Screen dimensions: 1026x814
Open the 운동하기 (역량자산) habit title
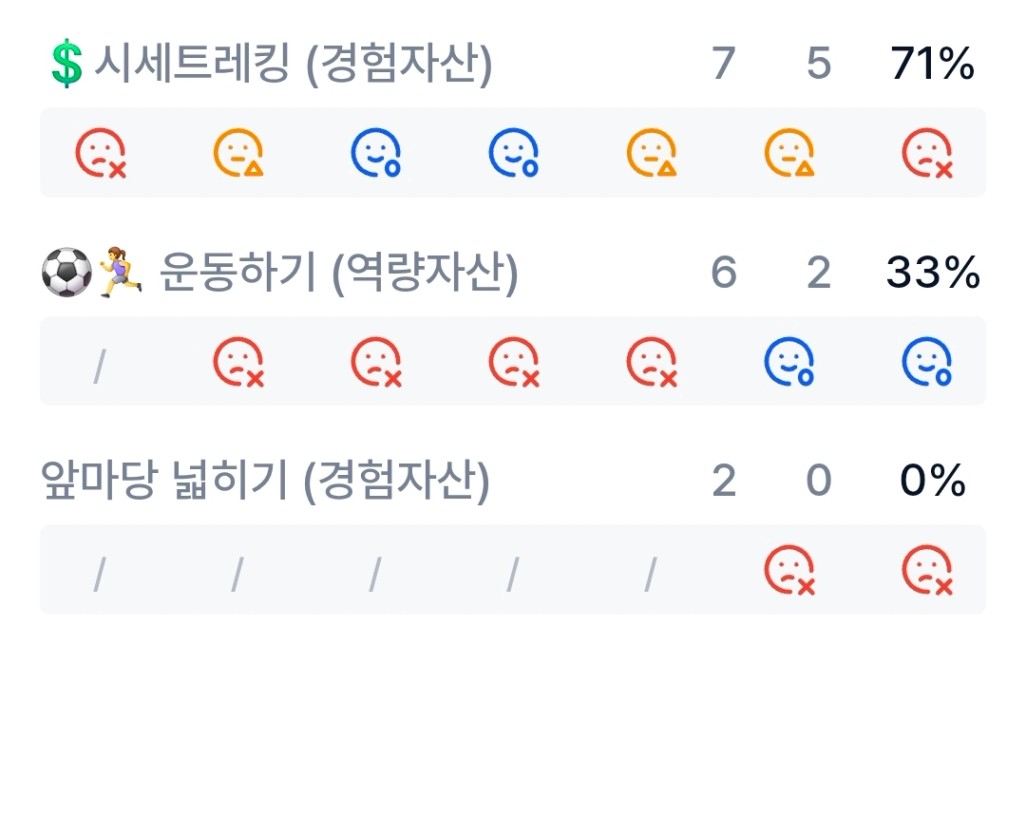pos(338,272)
